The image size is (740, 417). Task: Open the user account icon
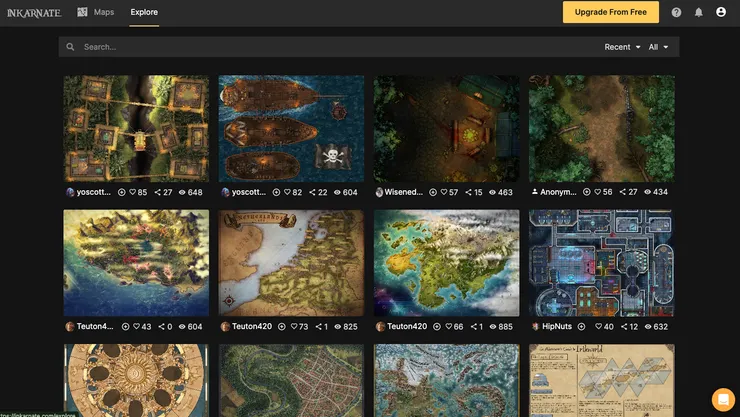coord(721,12)
